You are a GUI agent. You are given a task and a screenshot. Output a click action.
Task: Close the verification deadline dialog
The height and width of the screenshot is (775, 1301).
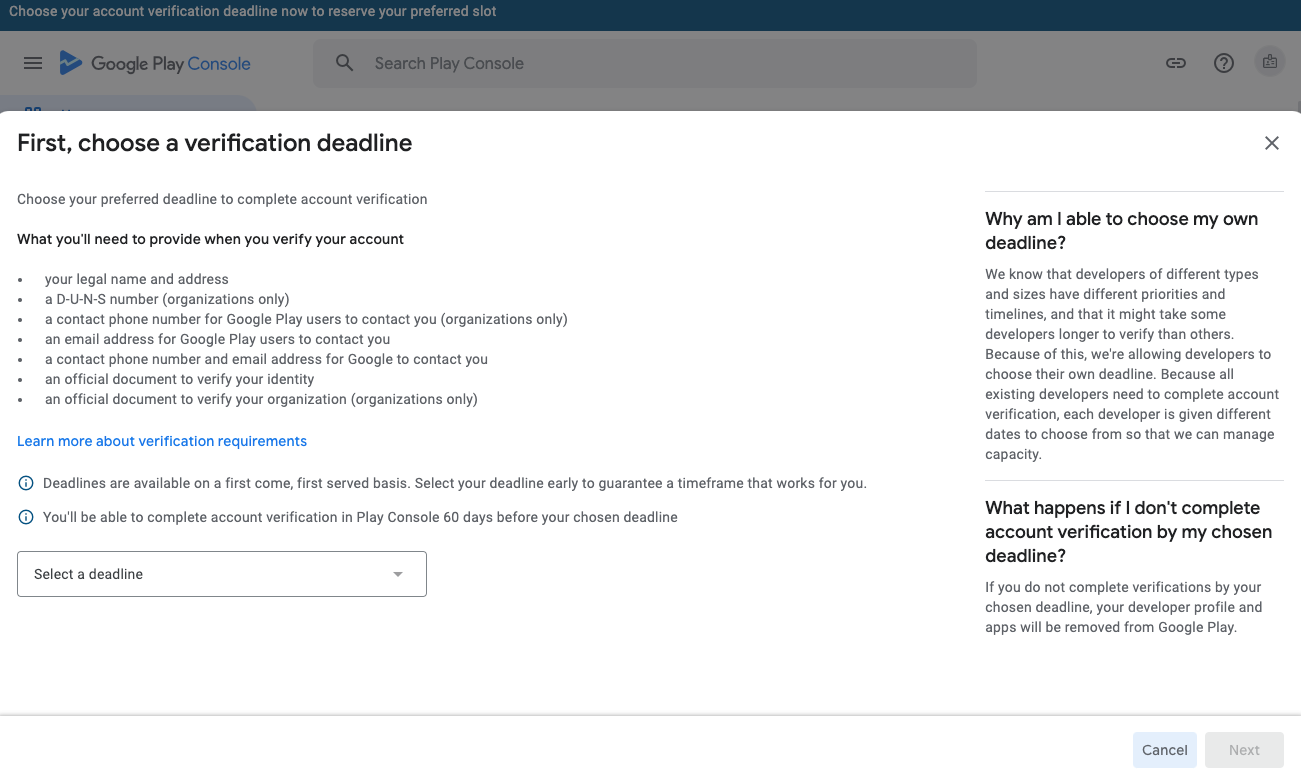1272,143
